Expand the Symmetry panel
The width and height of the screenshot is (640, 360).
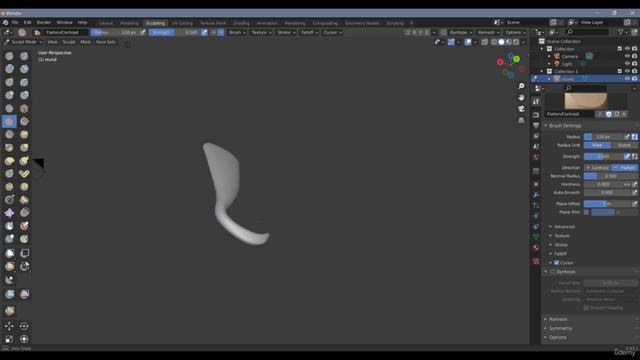coord(560,328)
